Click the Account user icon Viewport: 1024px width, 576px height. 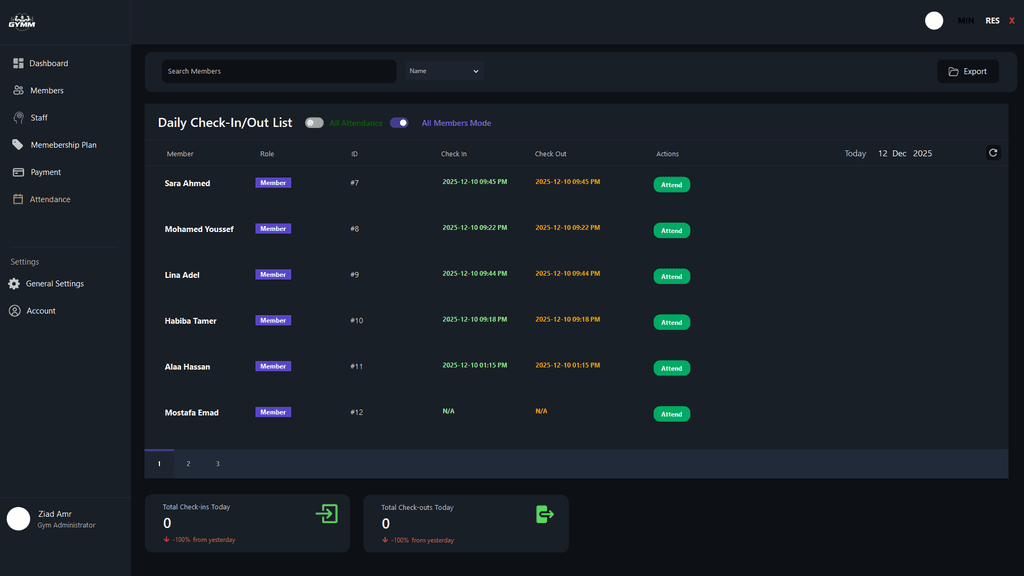(x=14, y=311)
